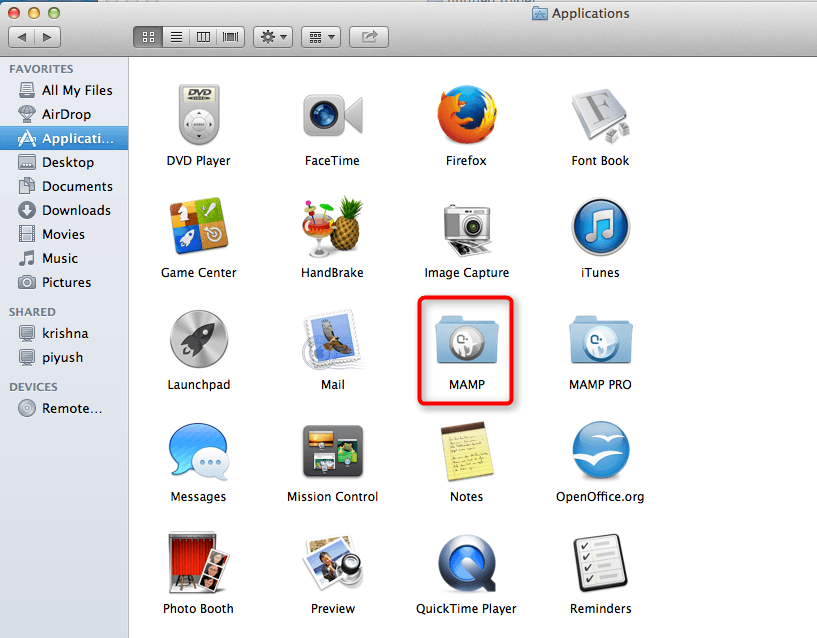
Task: Click the "MAMP PRO" name label
Action: coord(600,385)
